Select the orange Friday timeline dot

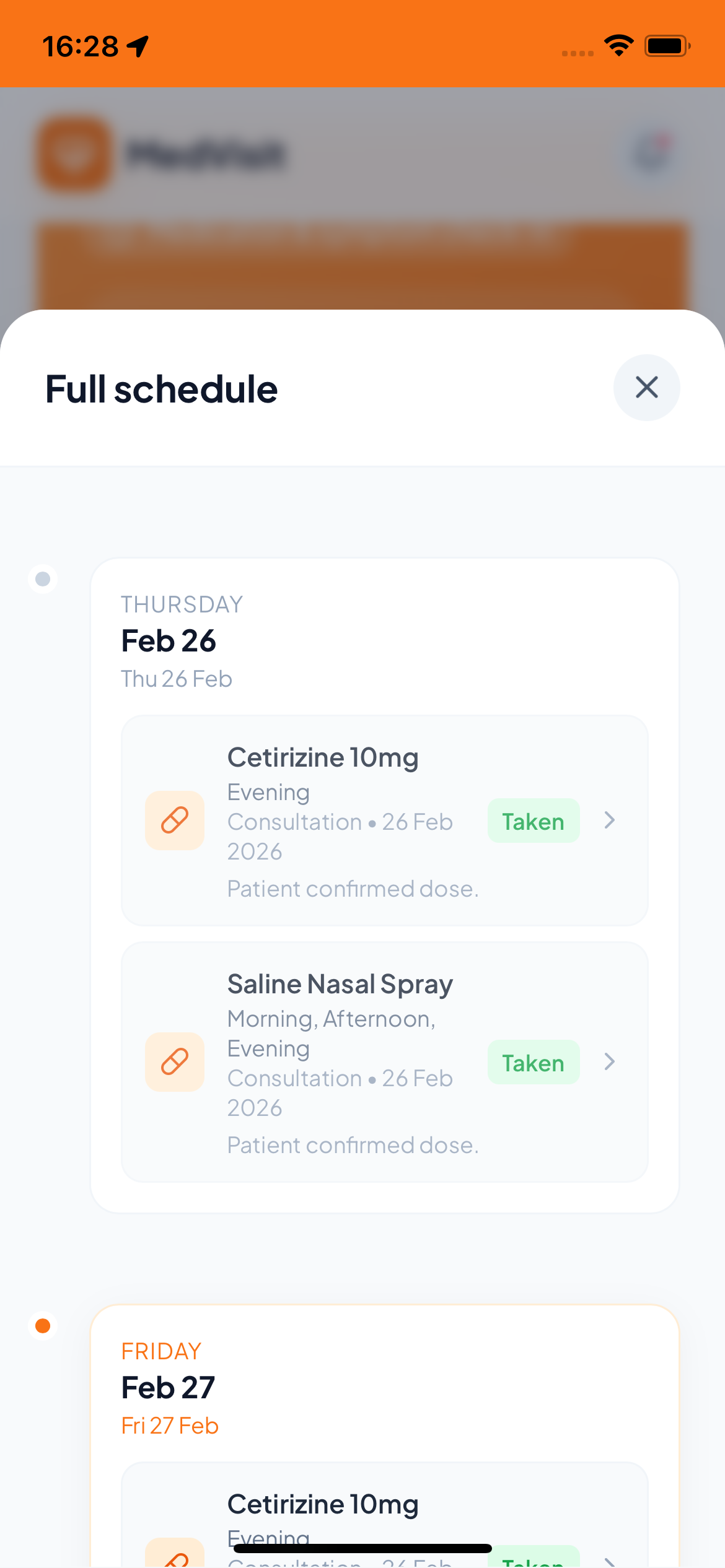click(x=43, y=1326)
